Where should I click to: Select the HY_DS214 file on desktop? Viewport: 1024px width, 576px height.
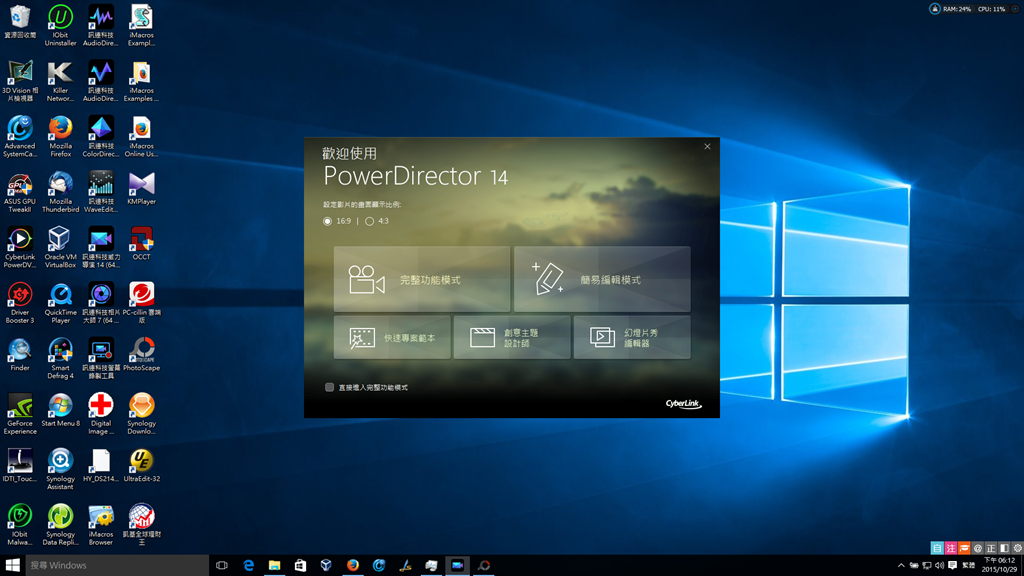point(101,466)
